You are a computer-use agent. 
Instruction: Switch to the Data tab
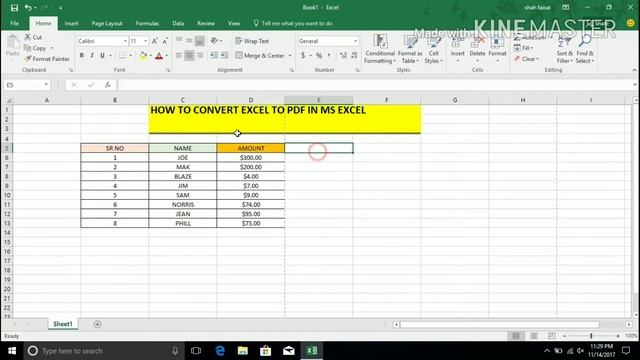(x=178, y=23)
